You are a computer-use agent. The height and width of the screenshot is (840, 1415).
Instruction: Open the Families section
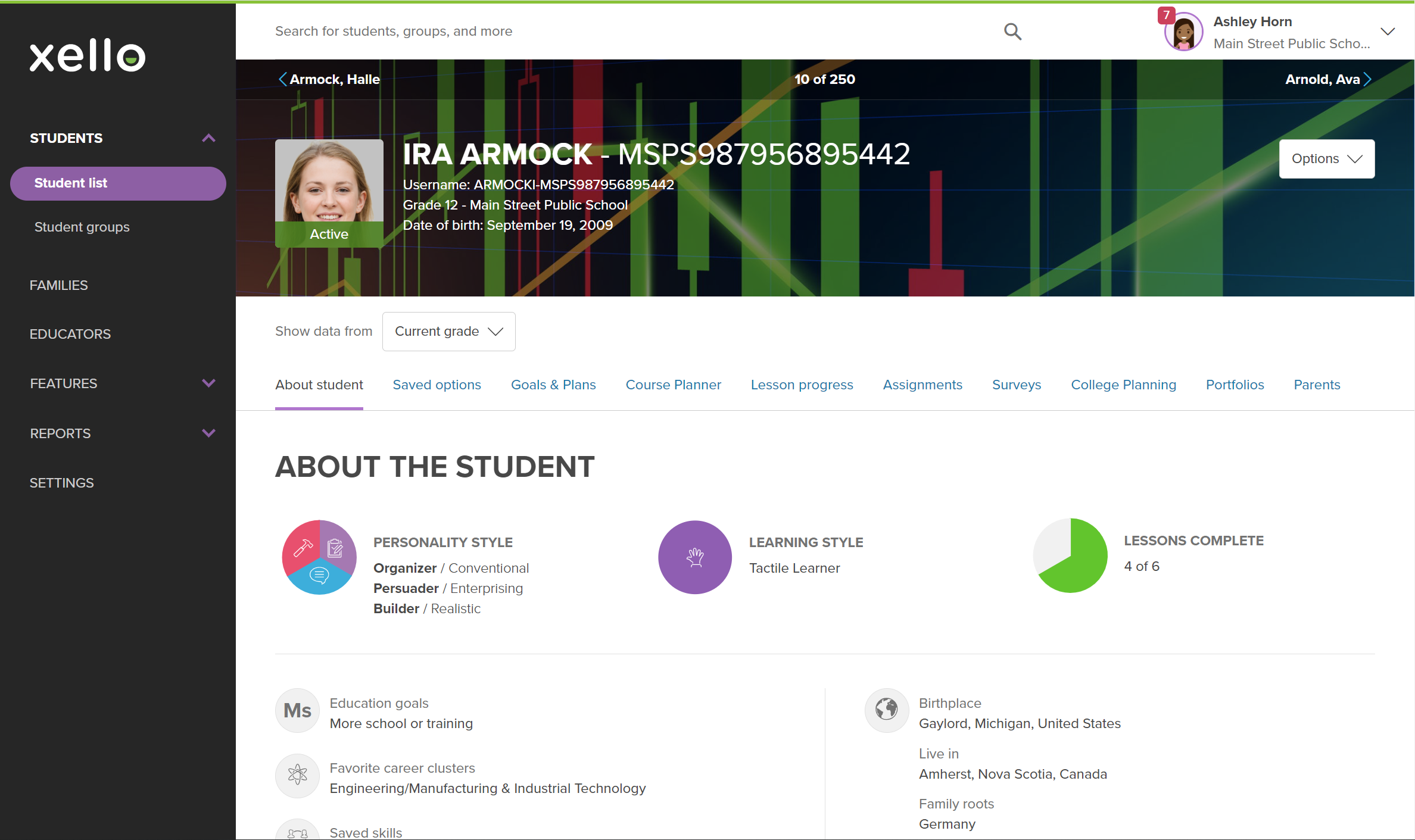pos(58,285)
